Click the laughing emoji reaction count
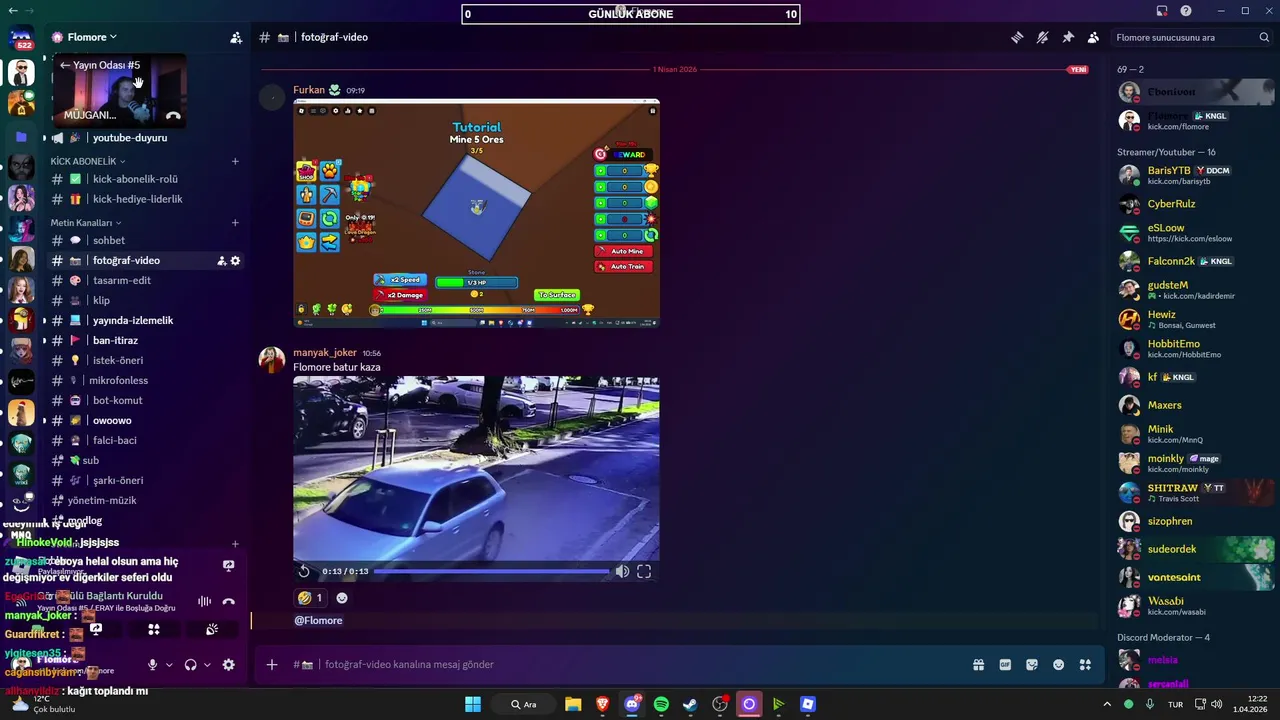Viewport: 1280px width, 720px height. point(310,598)
